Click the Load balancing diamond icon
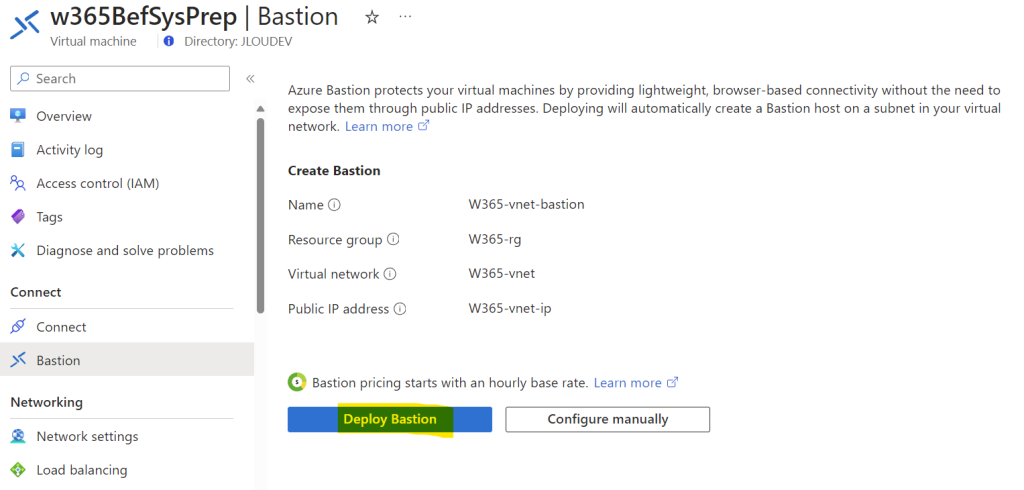 [18, 470]
